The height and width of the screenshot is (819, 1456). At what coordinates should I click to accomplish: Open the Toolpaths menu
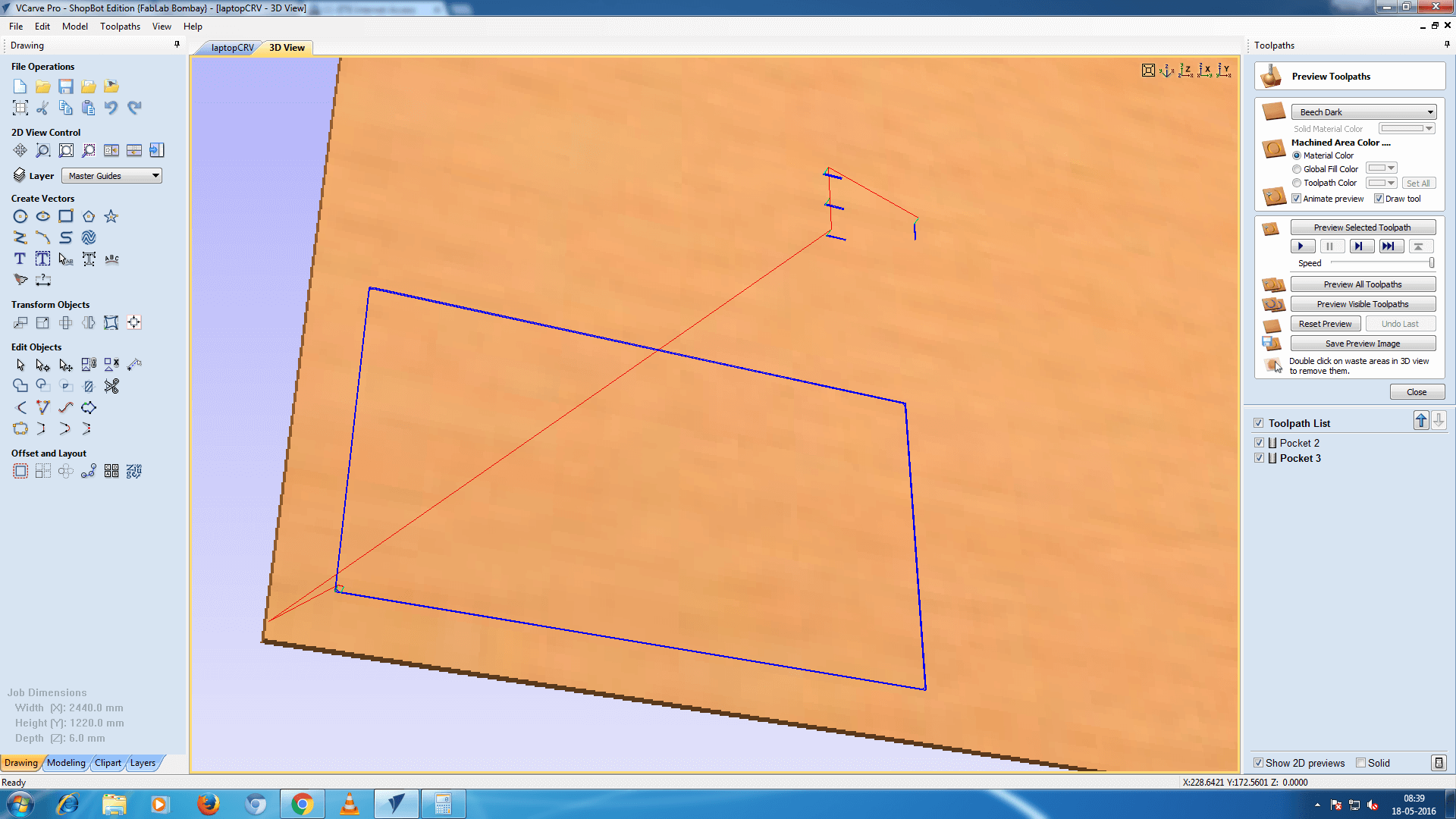click(120, 26)
